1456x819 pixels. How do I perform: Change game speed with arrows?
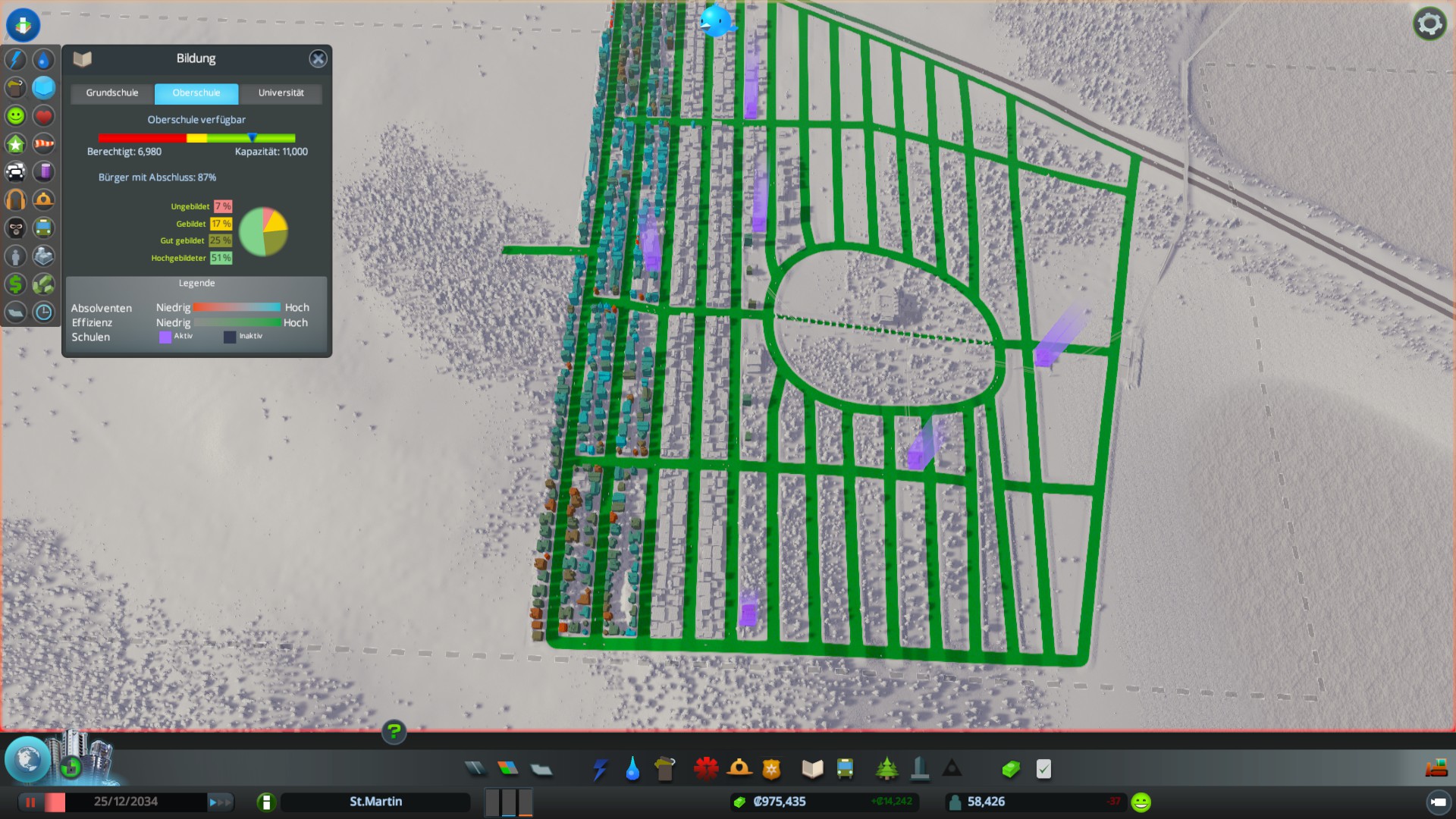coord(219,802)
